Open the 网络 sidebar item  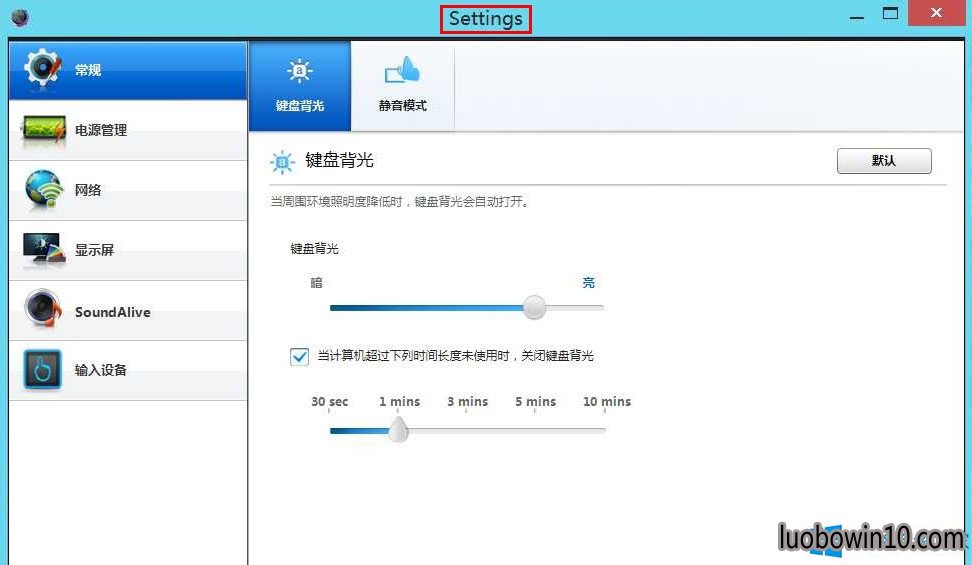click(x=128, y=190)
